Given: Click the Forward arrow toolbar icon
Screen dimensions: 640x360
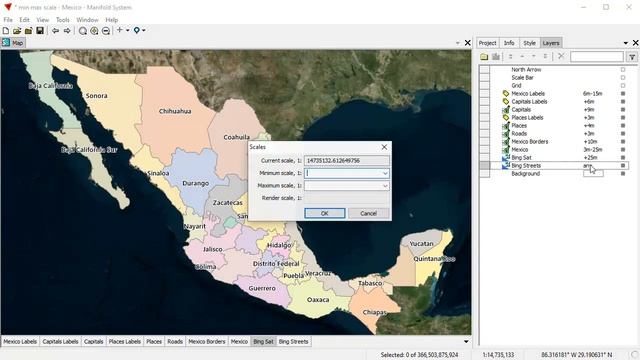Looking at the screenshot, I should pyautogui.click(x=67, y=31).
